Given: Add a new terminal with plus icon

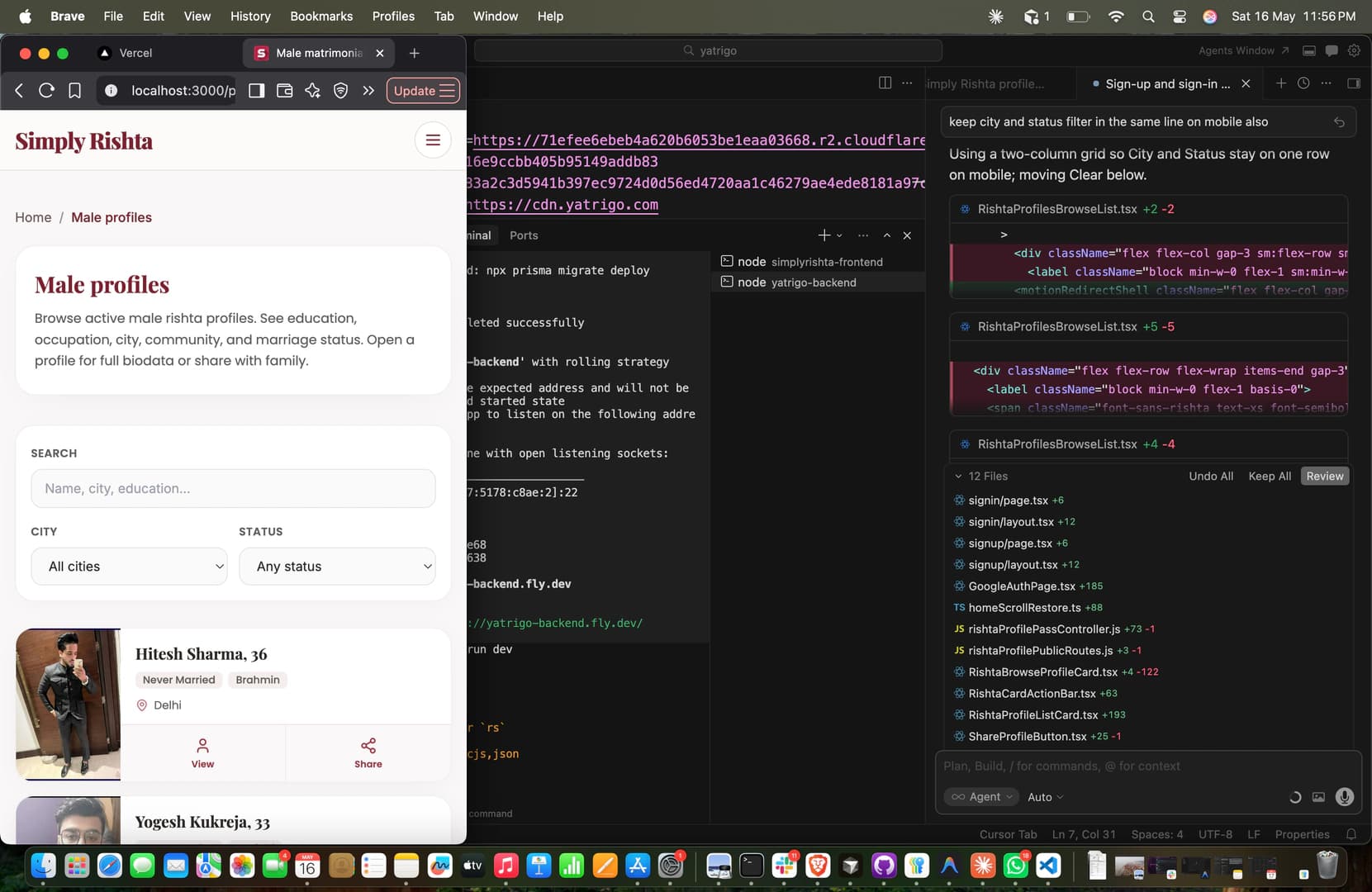Looking at the screenshot, I should (824, 235).
